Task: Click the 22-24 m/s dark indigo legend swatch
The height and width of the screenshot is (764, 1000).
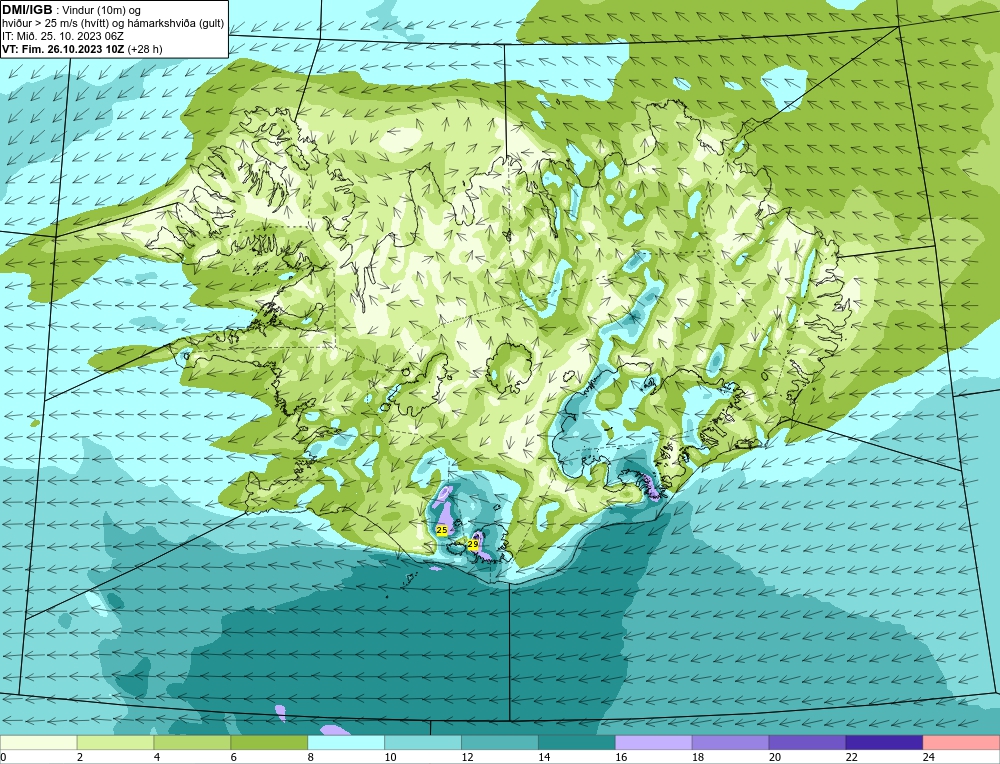Action: click(884, 743)
